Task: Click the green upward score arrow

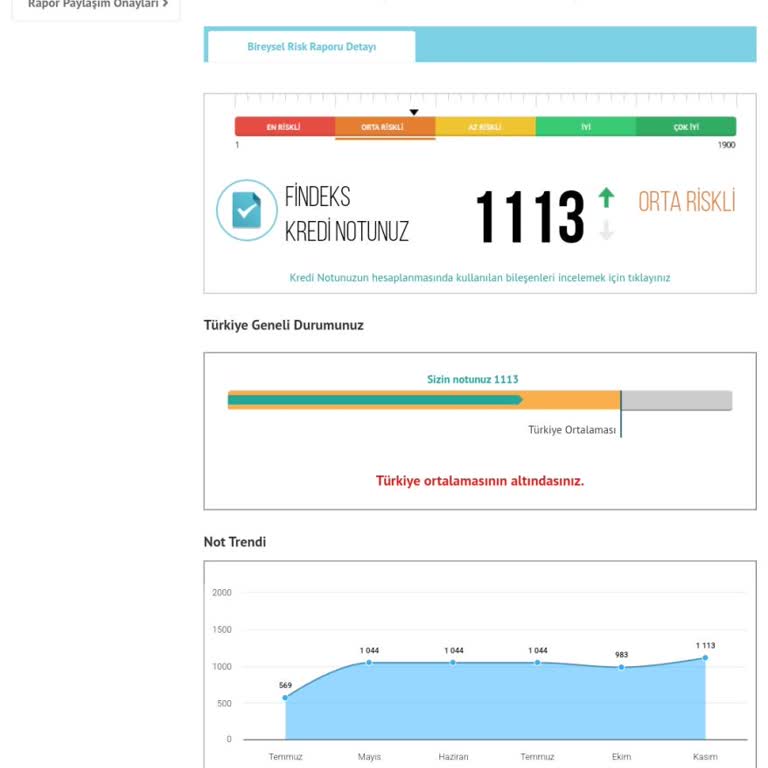Action: pyautogui.click(x=606, y=198)
